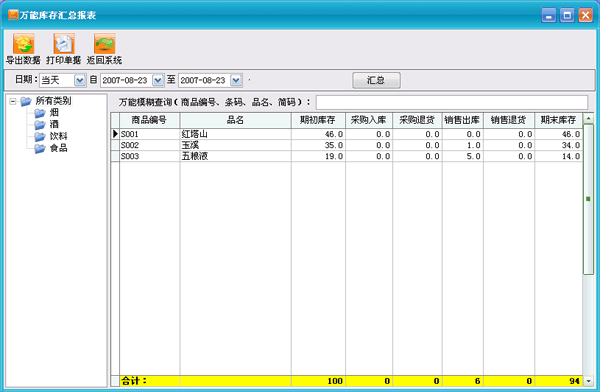Sort by 商品编号 column header
This screenshot has height=392, width=600.
pyautogui.click(x=149, y=120)
